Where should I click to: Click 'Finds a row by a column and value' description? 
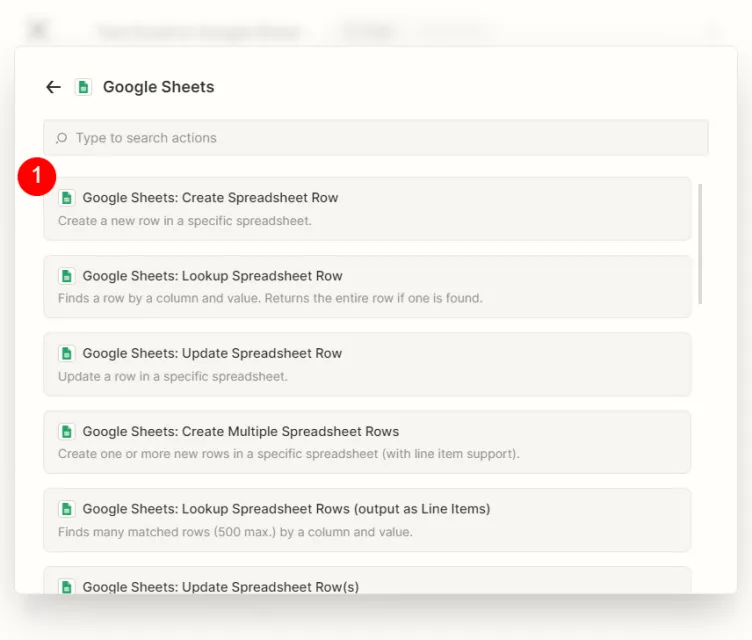click(x=270, y=298)
